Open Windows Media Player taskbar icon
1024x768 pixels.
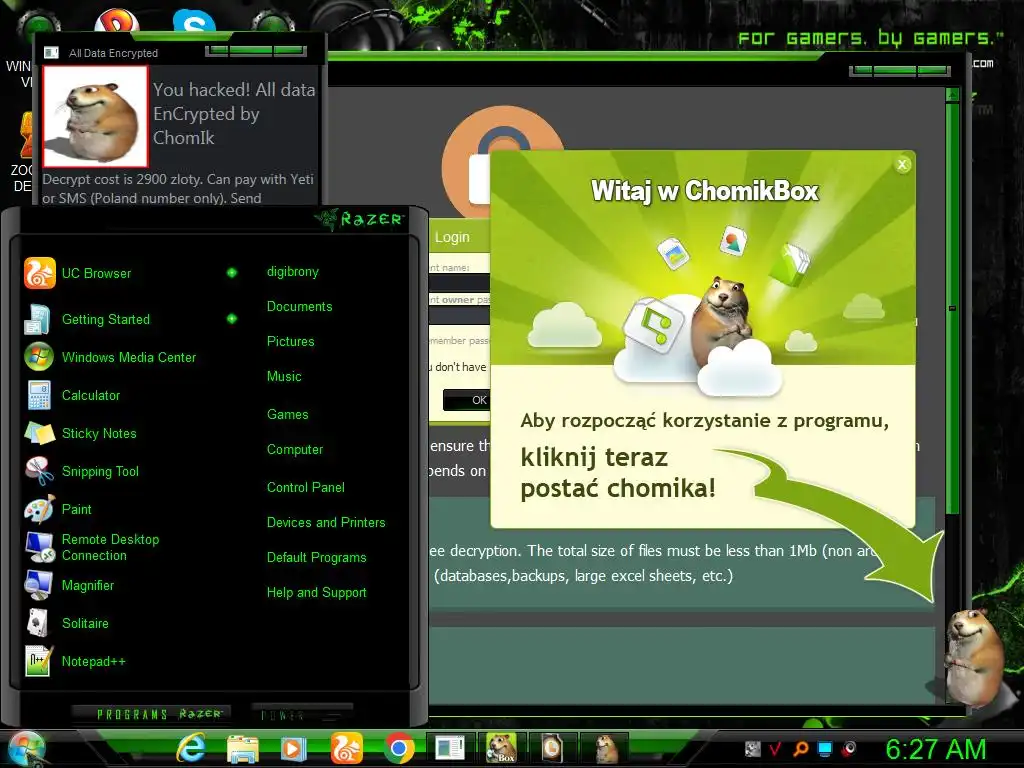pos(293,748)
